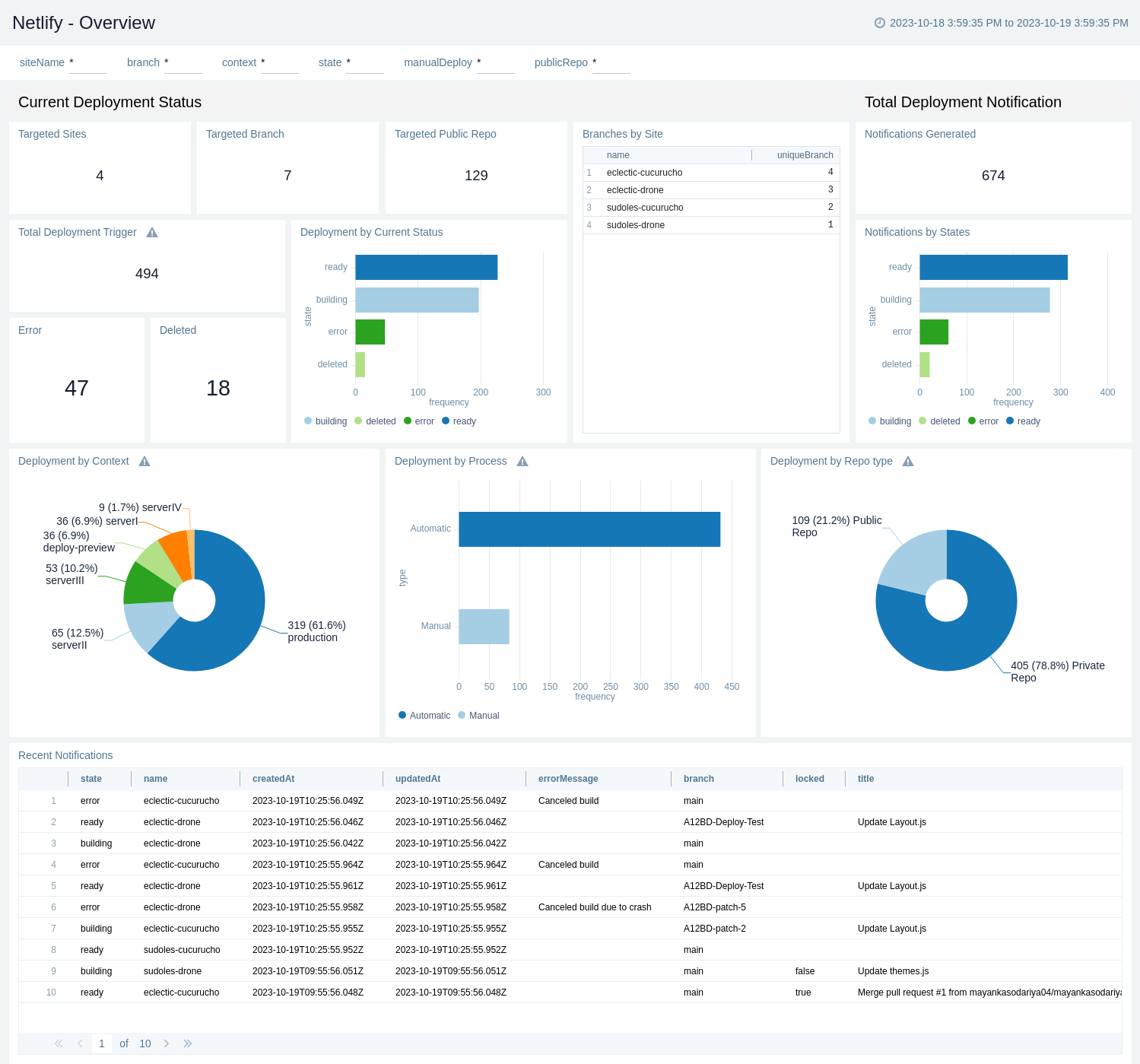Click the eclectic-cucurucho row in Branches by Site
1140x1064 pixels.
coord(644,173)
